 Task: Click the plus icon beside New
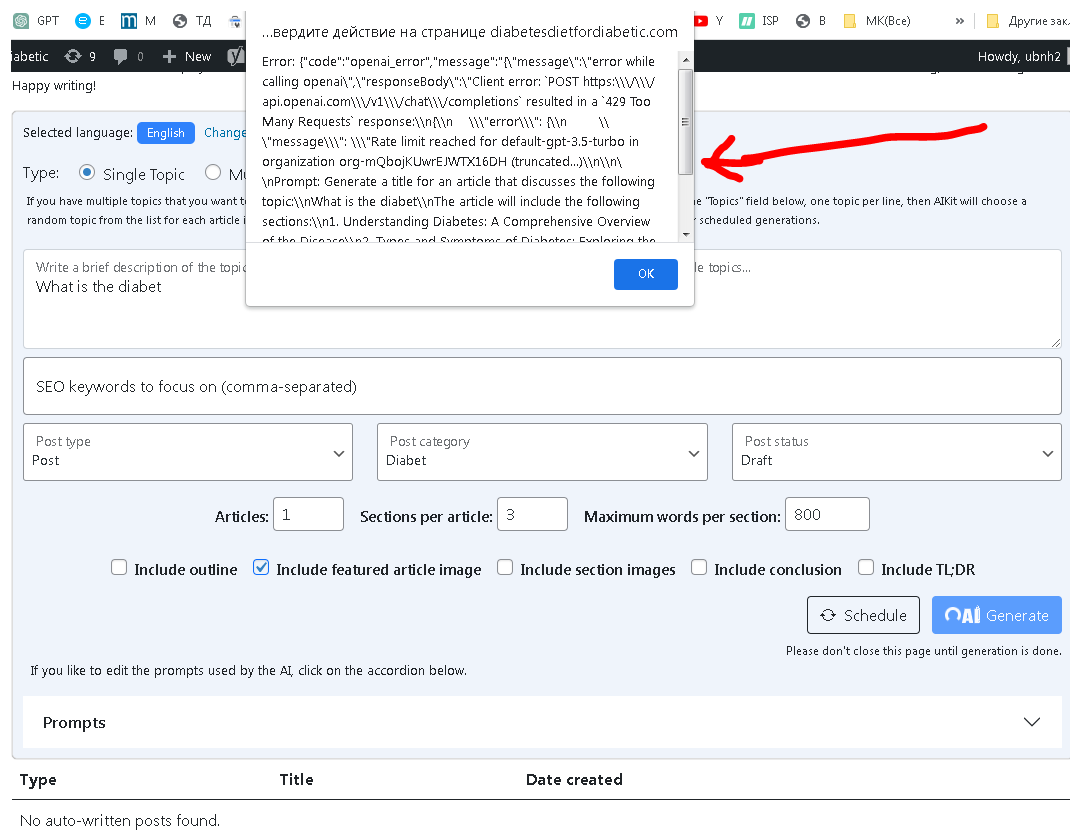[169, 57]
